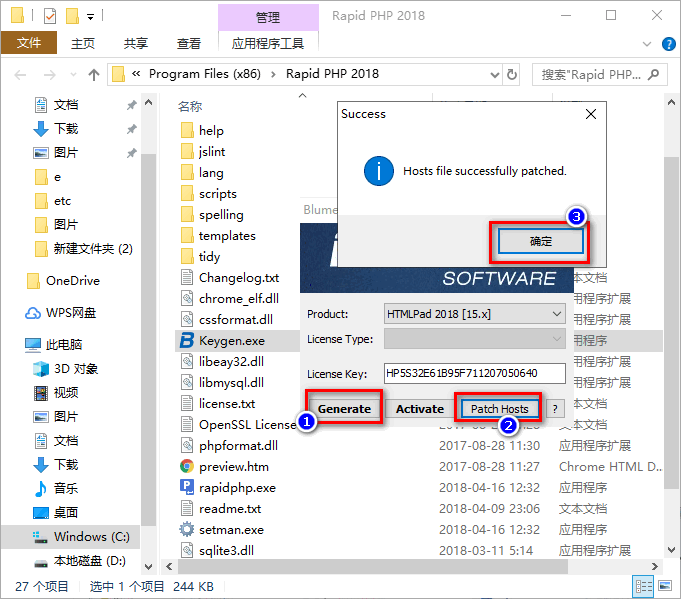Screen dimensions: 681x599
Task: Open 音乐 folder in the sidebar
Action: (56, 489)
